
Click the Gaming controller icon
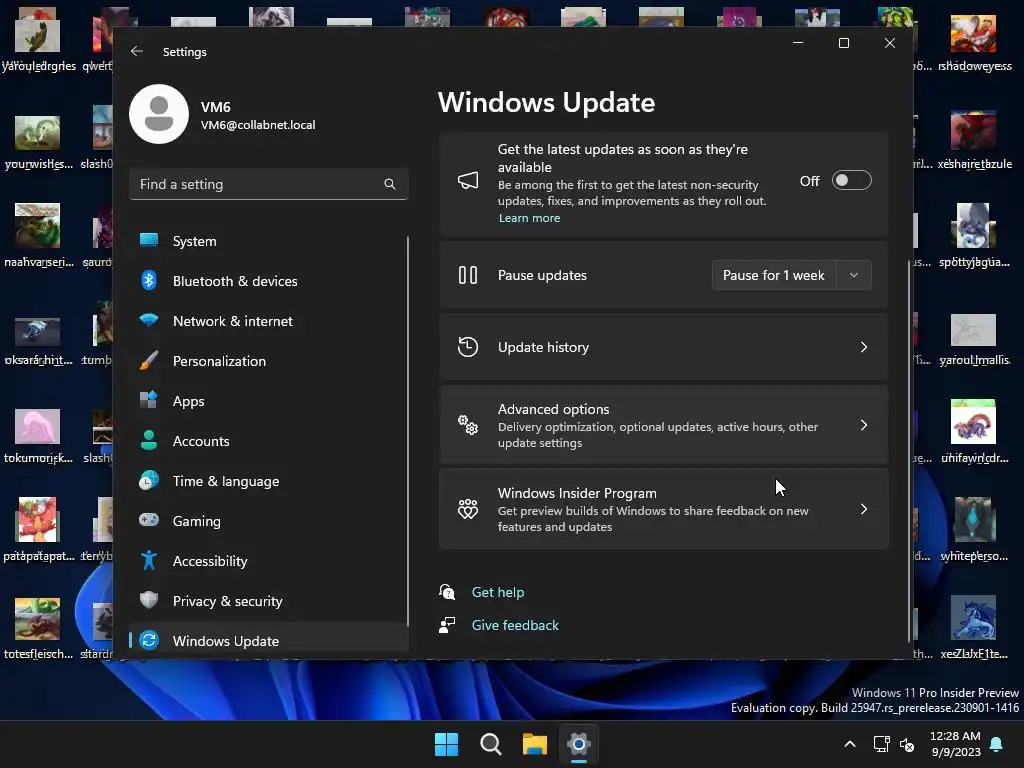coord(149,520)
